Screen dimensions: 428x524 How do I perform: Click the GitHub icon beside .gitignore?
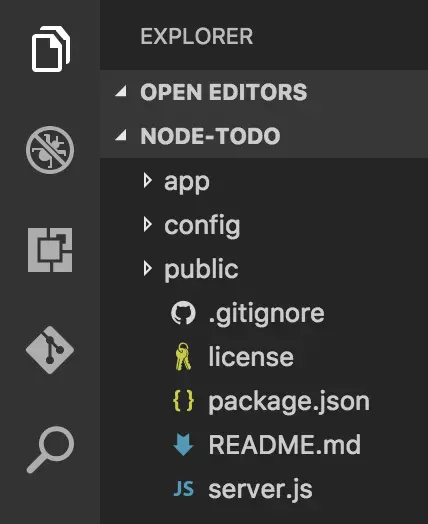pyautogui.click(x=183, y=313)
